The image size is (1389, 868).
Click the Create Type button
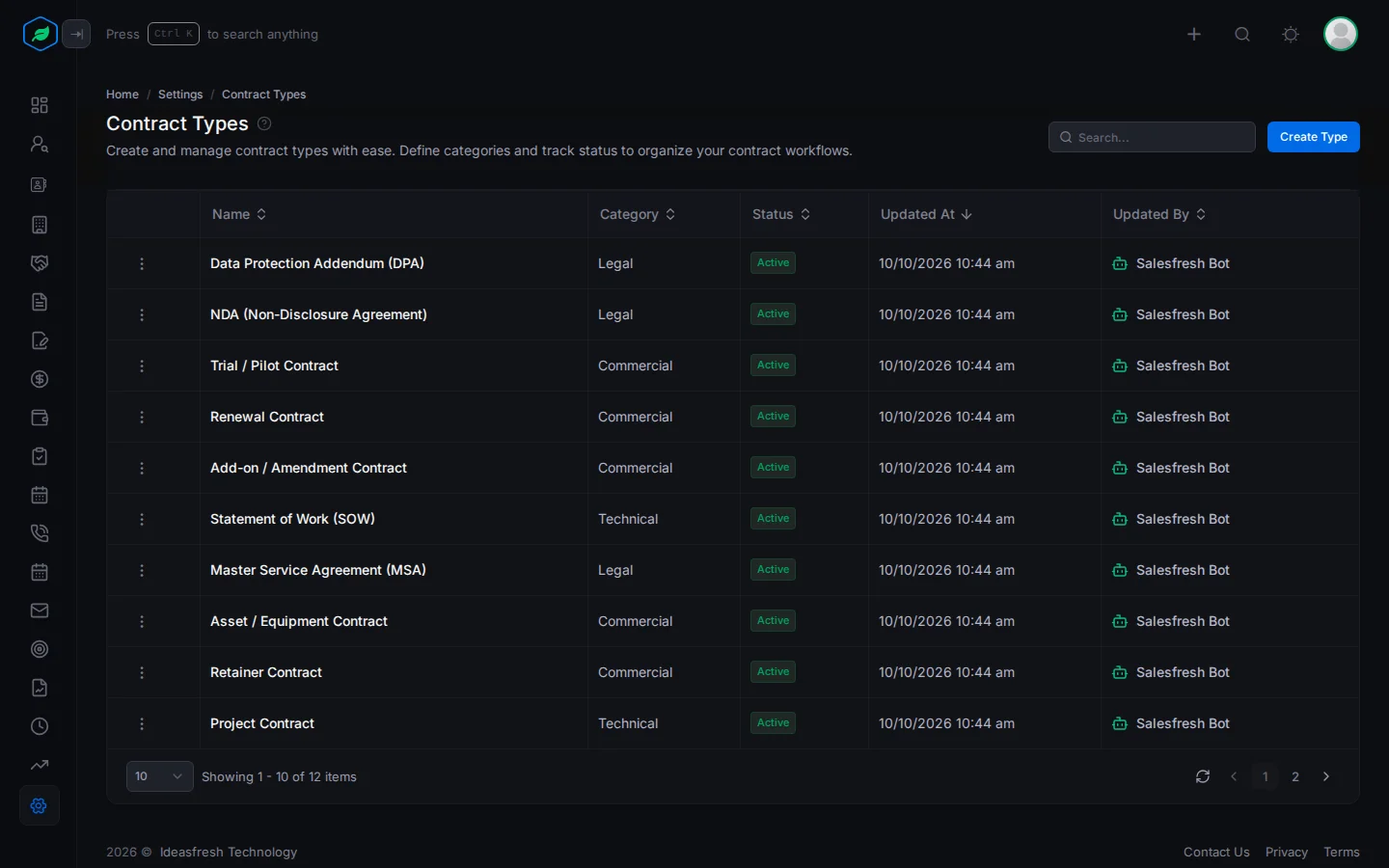(1314, 137)
